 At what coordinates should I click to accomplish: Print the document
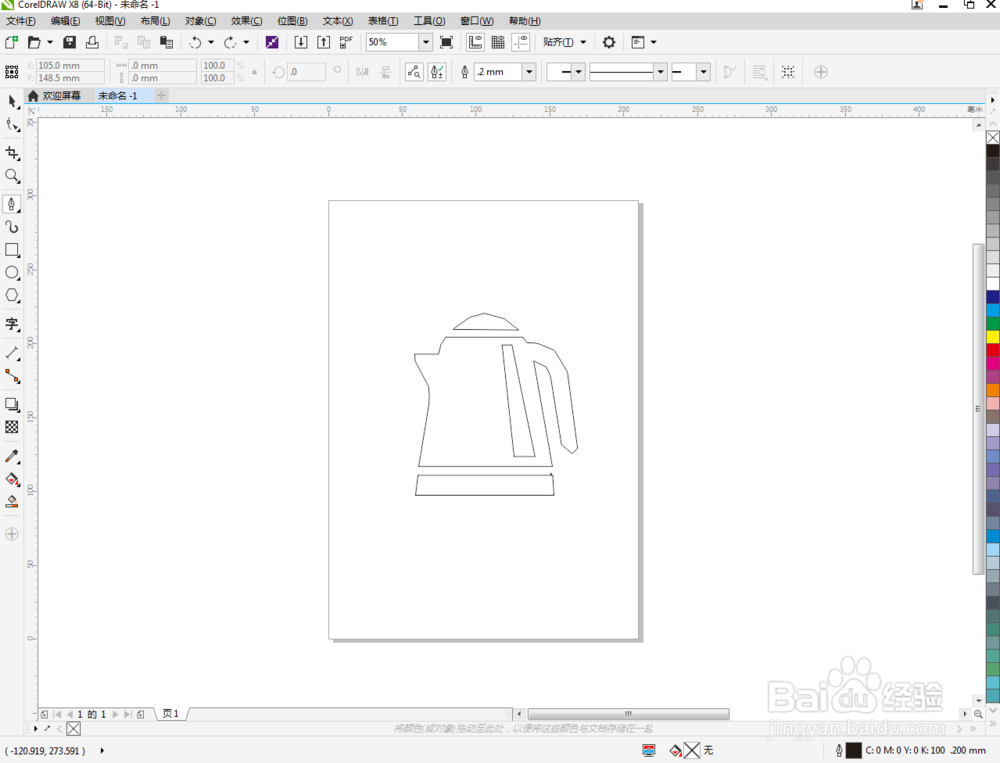click(x=92, y=42)
